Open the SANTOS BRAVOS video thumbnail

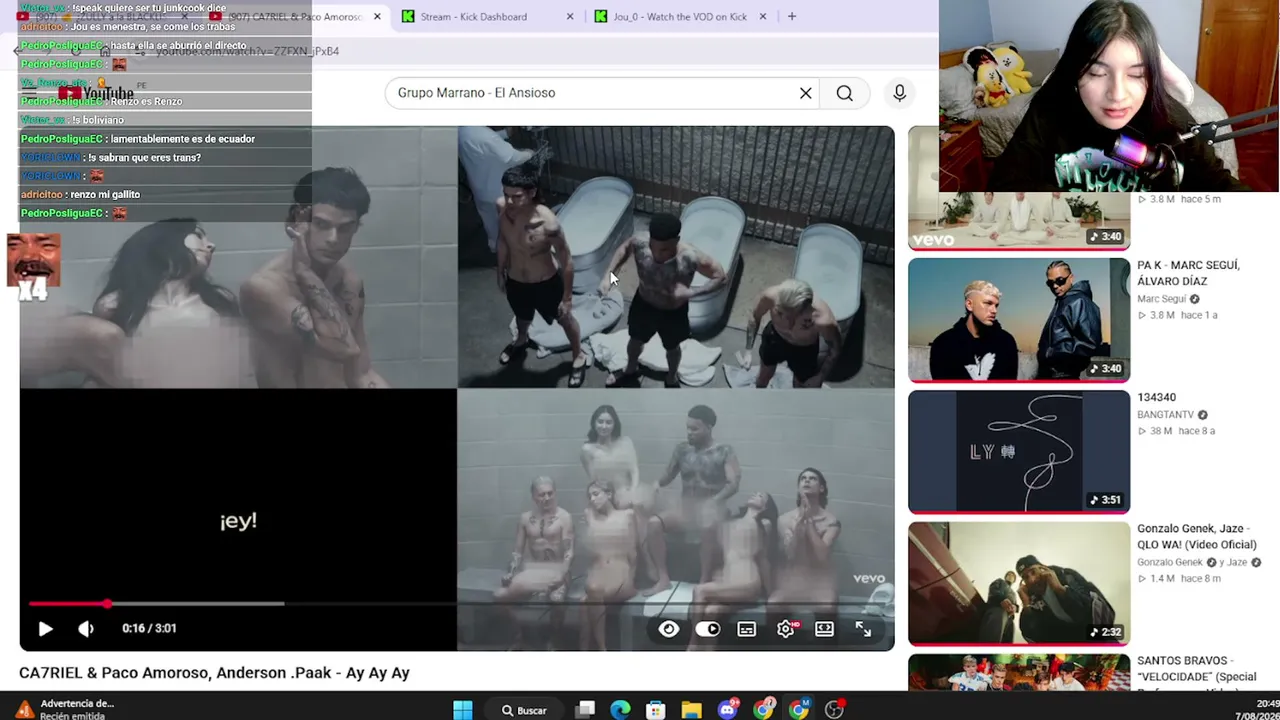coord(1019,672)
